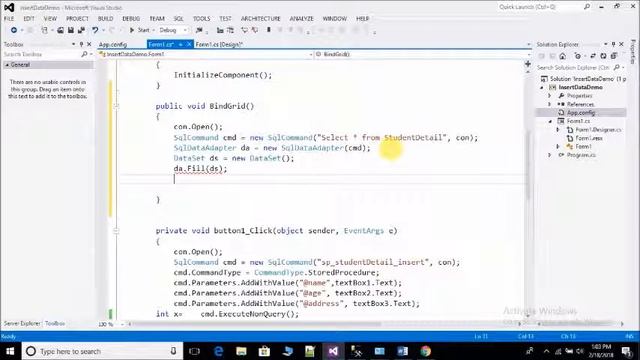The width and height of the screenshot is (640, 360).
Task: Click the Open File toolbar icon
Action: 60,30
